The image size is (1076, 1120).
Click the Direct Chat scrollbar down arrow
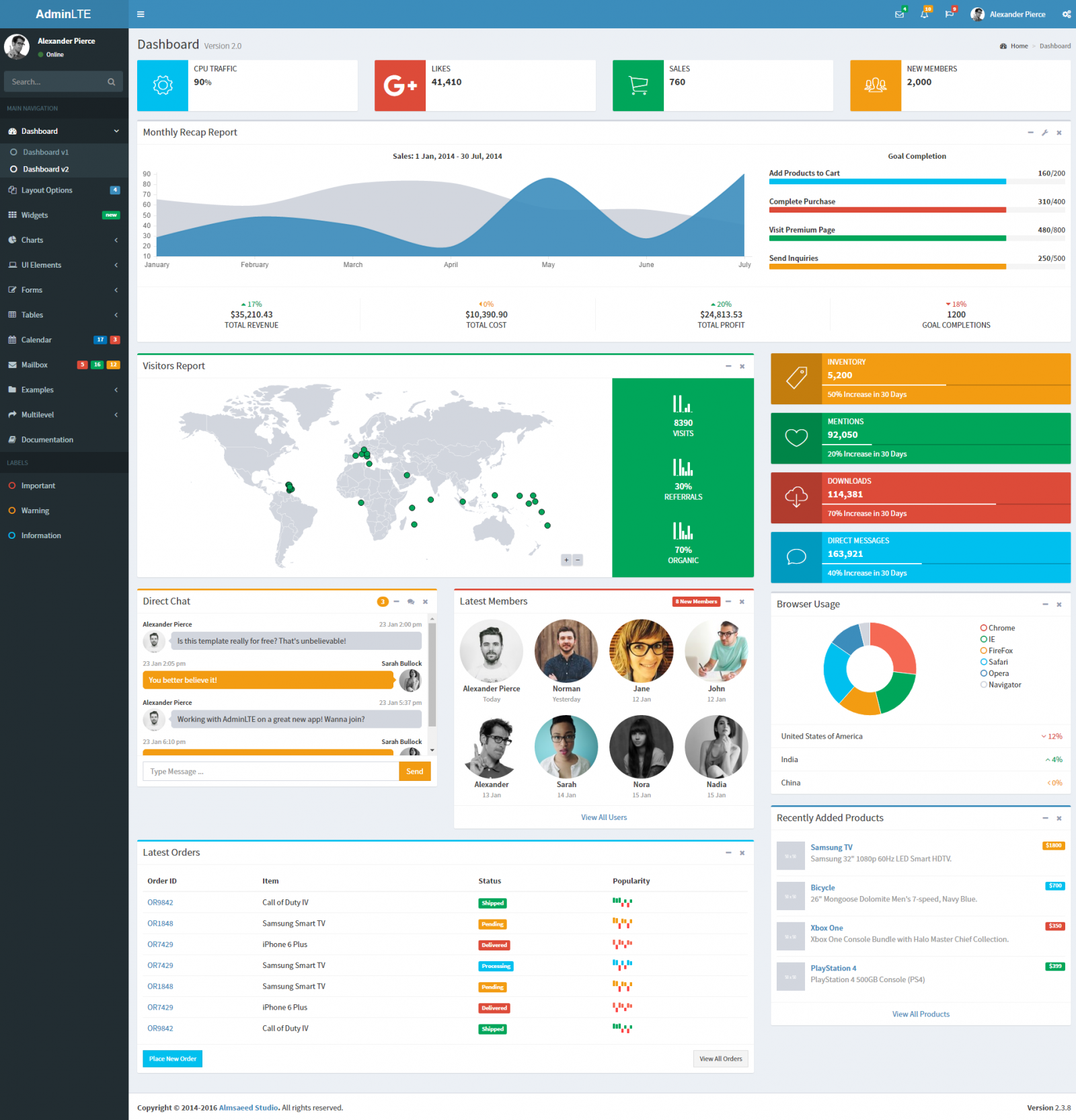tap(432, 749)
